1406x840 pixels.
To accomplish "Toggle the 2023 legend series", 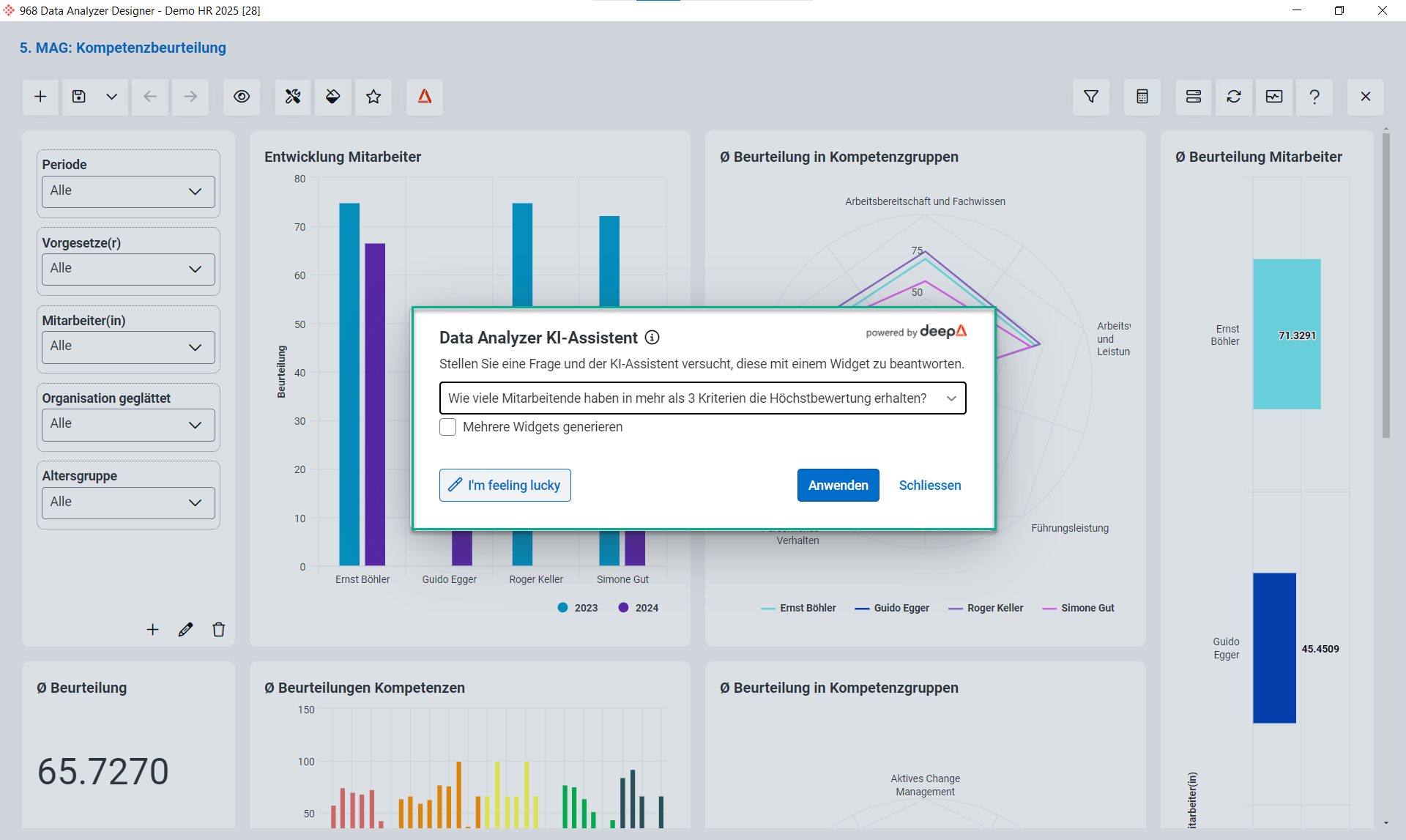I will pyautogui.click(x=578, y=608).
